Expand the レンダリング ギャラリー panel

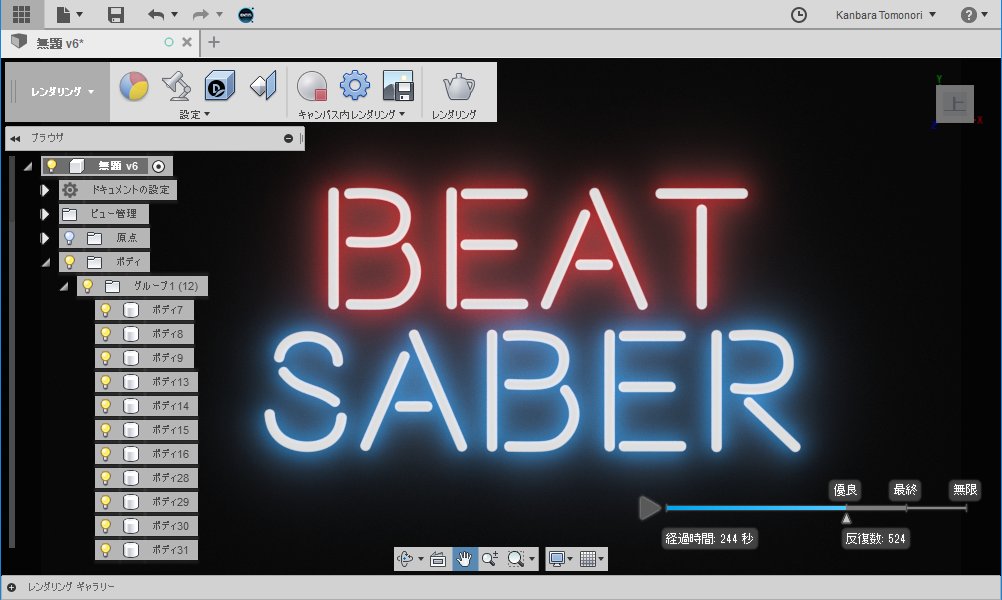coord(12,587)
